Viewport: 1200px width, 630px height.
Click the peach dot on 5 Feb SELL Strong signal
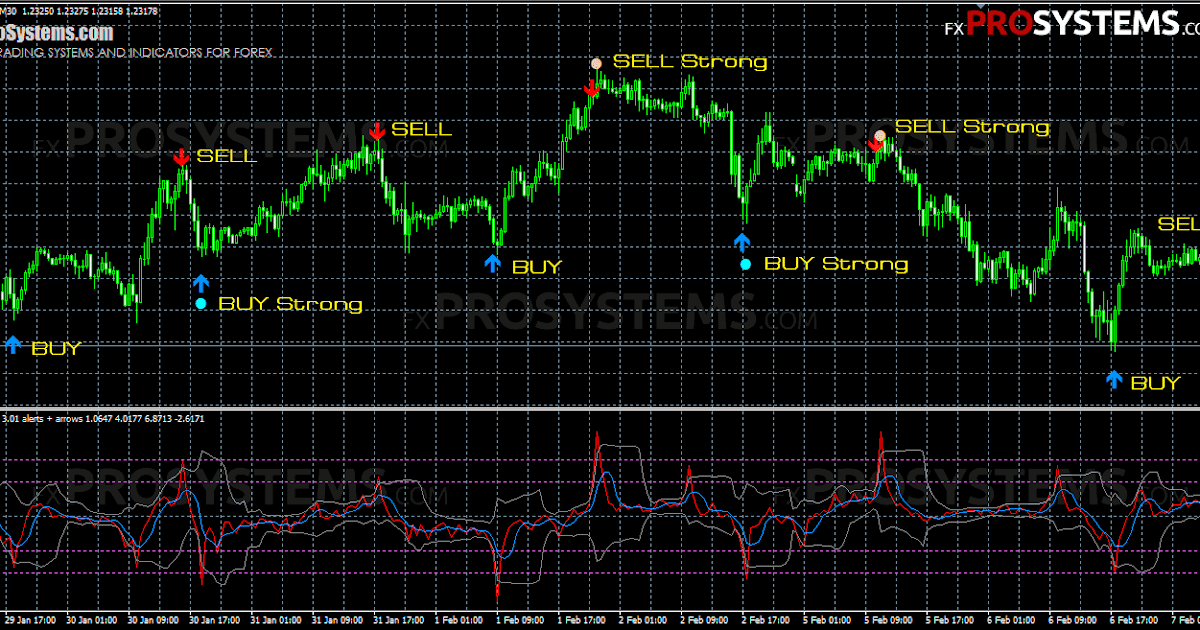[x=880, y=135]
